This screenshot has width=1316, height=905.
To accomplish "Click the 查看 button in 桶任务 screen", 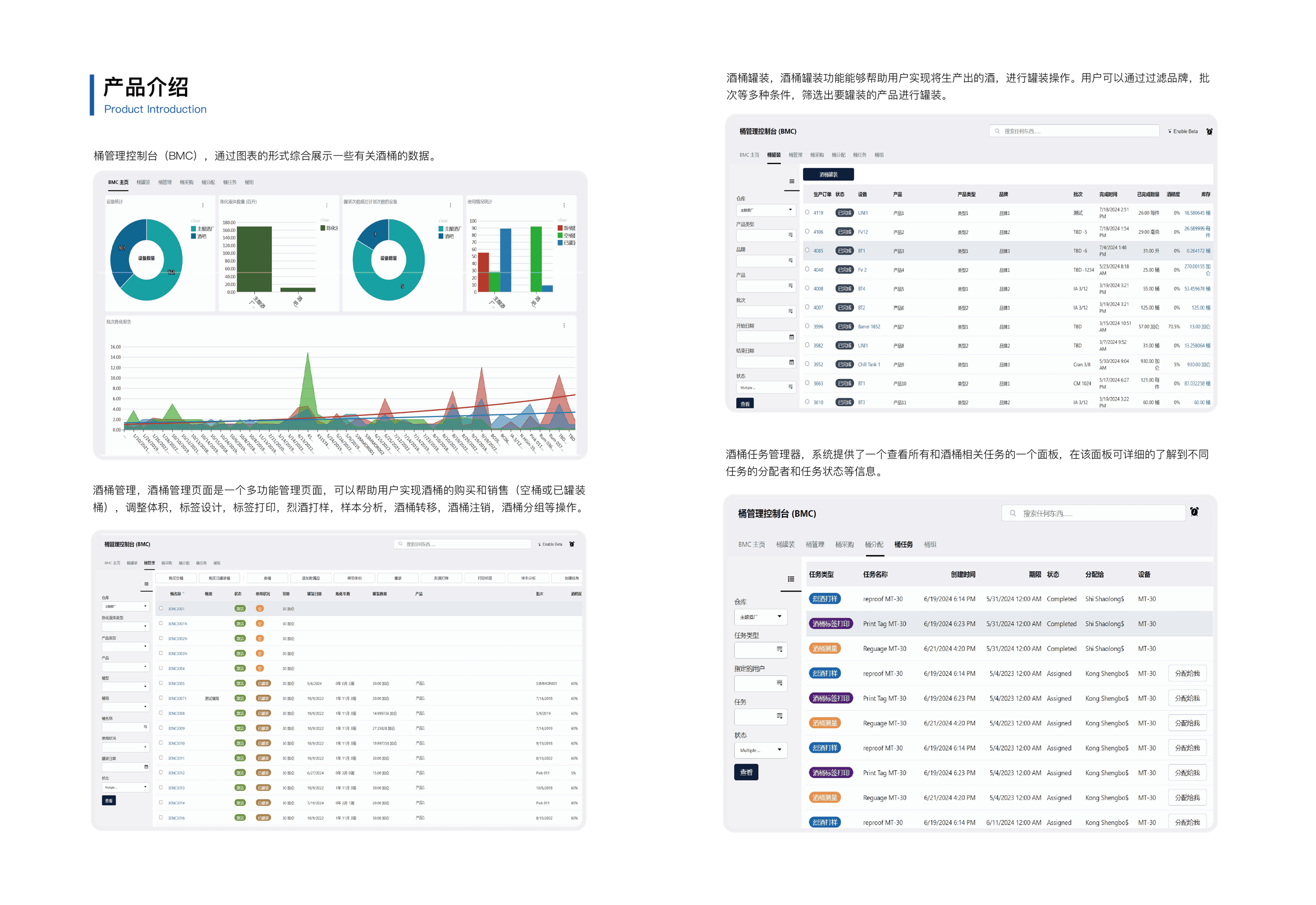I will click(x=746, y=772).
